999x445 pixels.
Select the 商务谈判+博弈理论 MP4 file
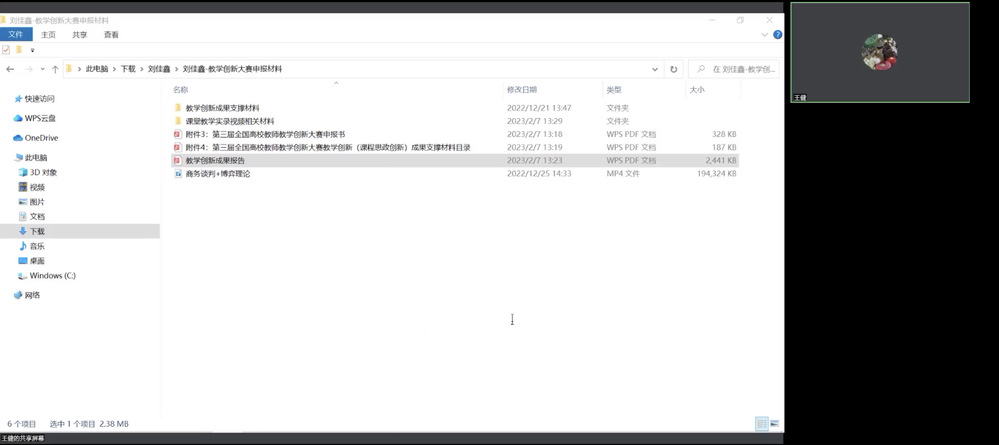click(217, 174)
